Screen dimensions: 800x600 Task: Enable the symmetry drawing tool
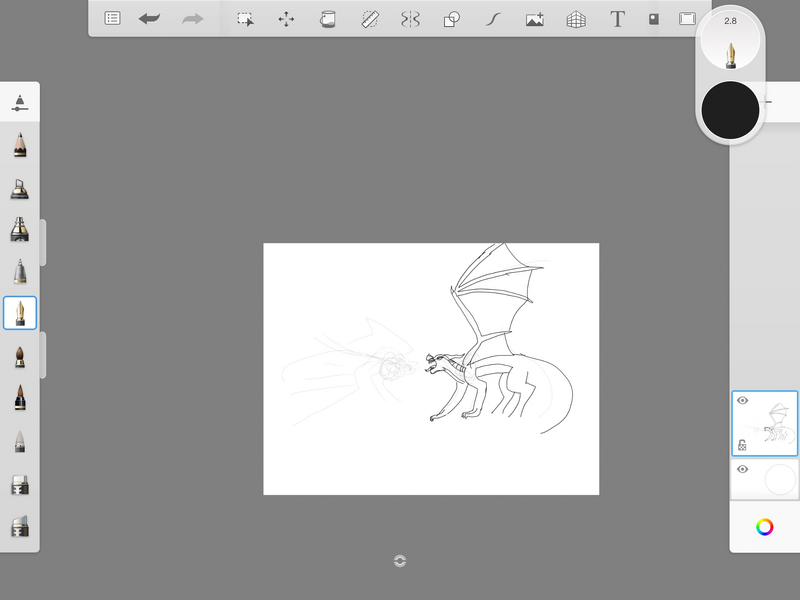pyautogui.click(x=410, y=19)
